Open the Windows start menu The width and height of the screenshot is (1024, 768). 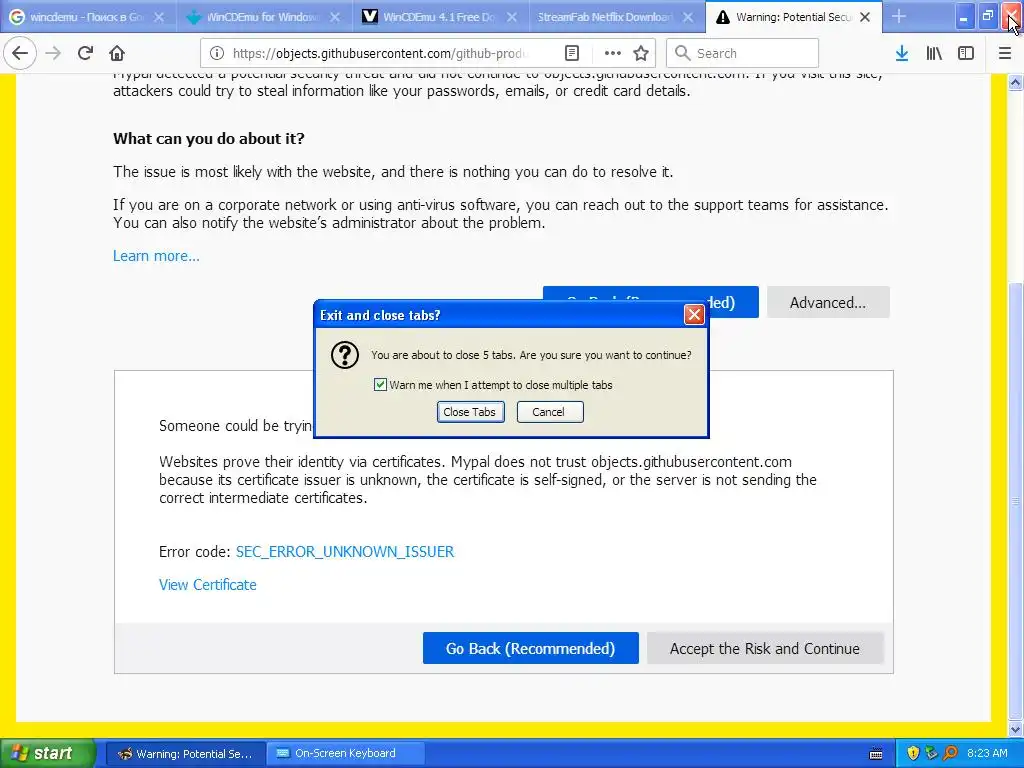click(48, 754)
